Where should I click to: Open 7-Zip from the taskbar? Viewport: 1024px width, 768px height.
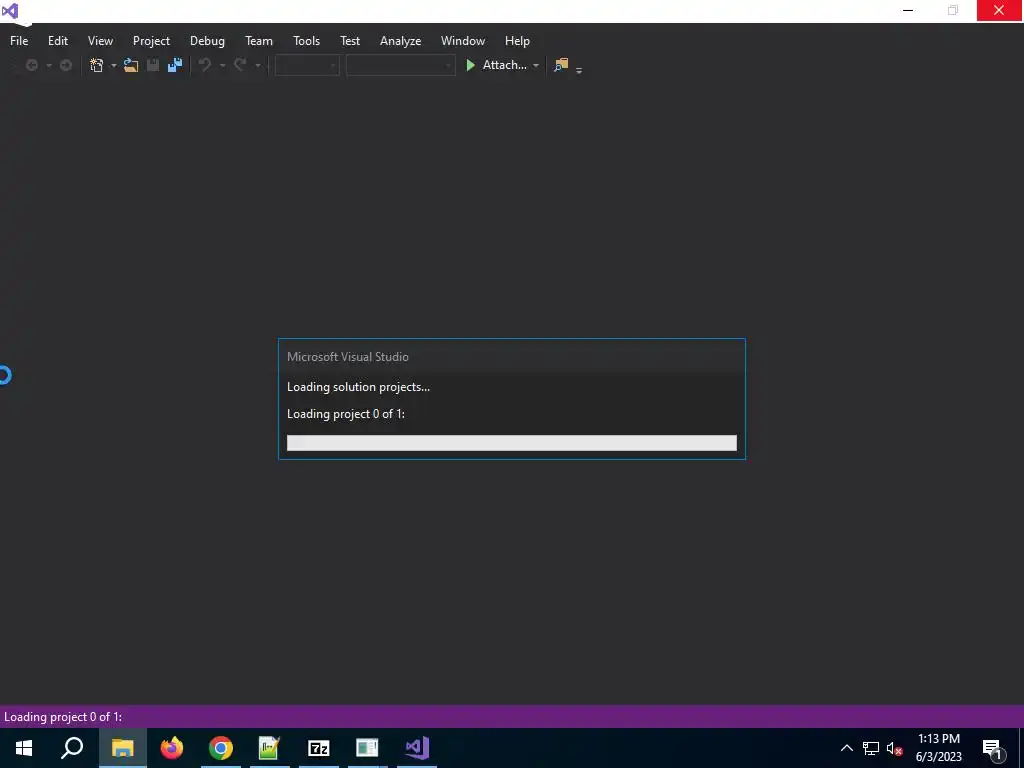tap(319, 748)
